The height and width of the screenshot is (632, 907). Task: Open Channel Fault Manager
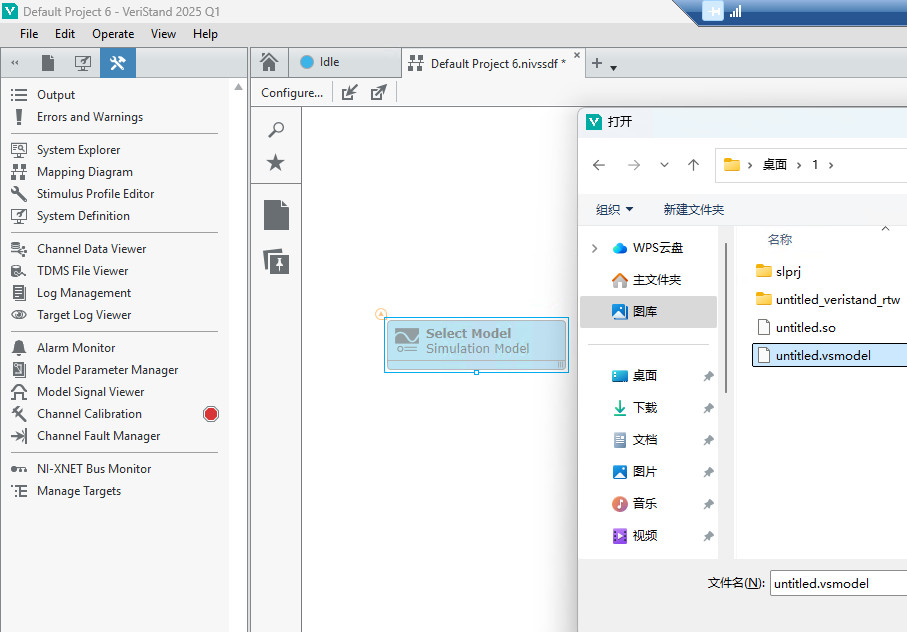tap(98, 435)
